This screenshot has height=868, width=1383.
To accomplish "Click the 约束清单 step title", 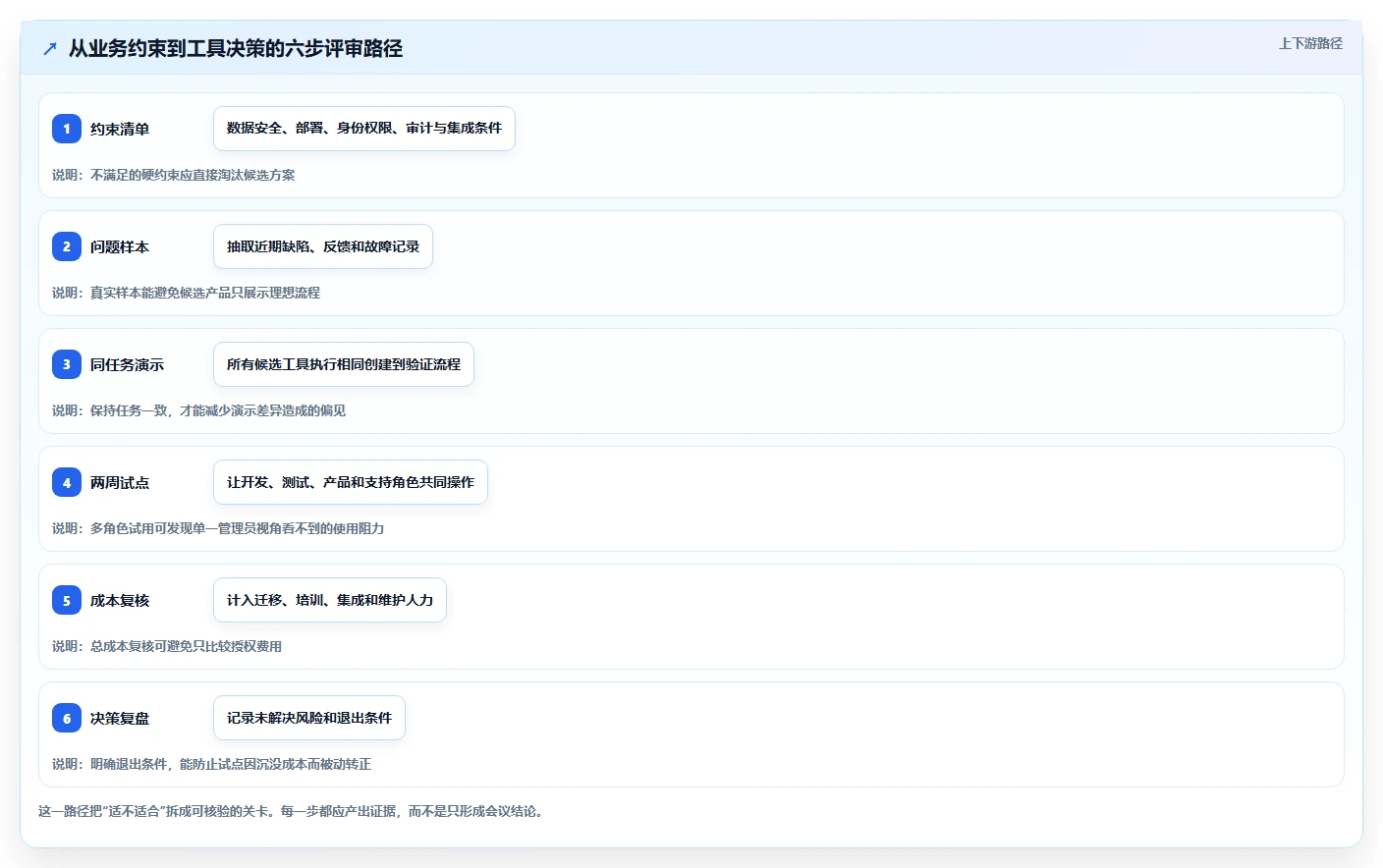I will (120, 129).
